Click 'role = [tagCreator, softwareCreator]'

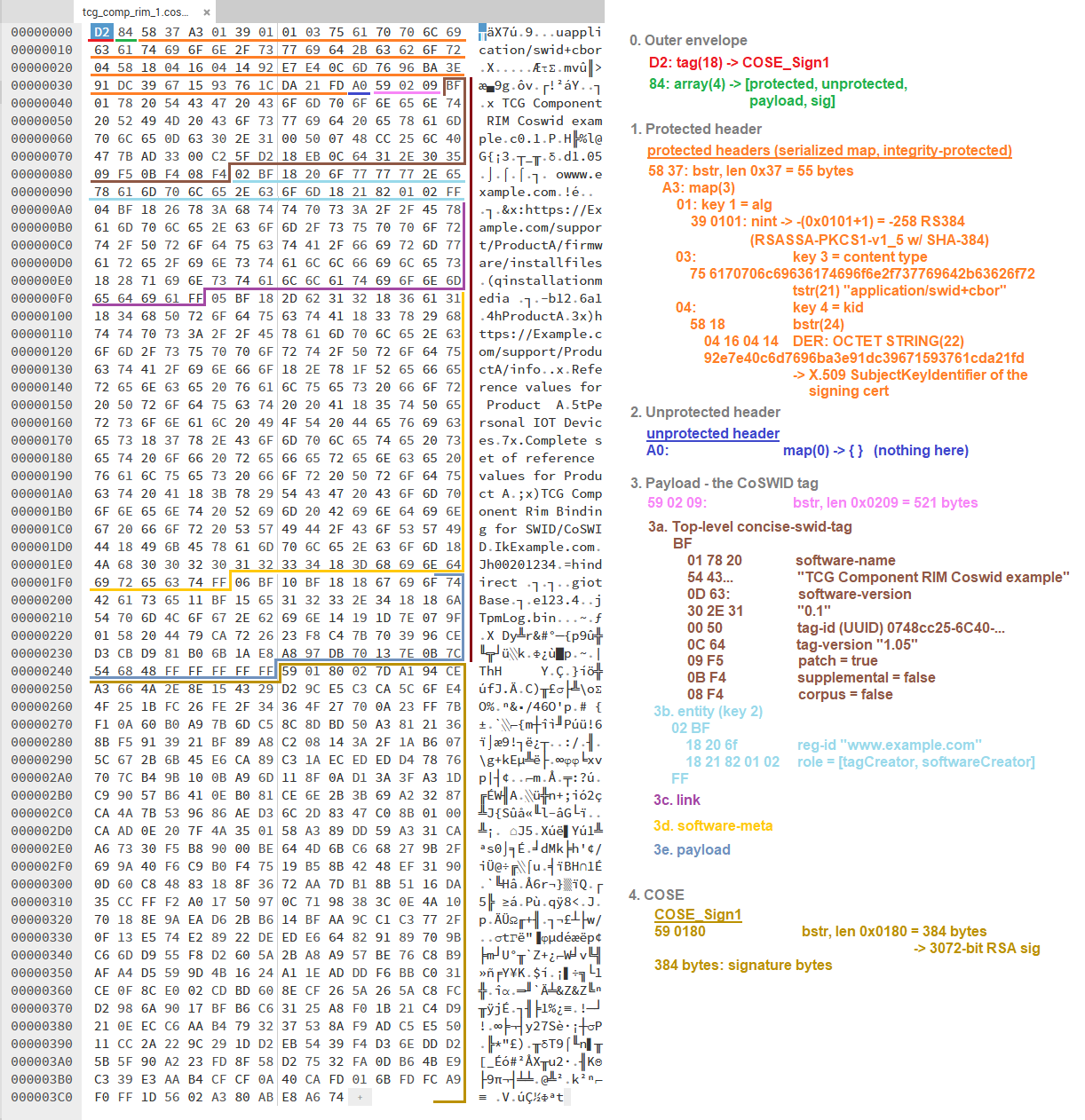click(x=916, y=761)
